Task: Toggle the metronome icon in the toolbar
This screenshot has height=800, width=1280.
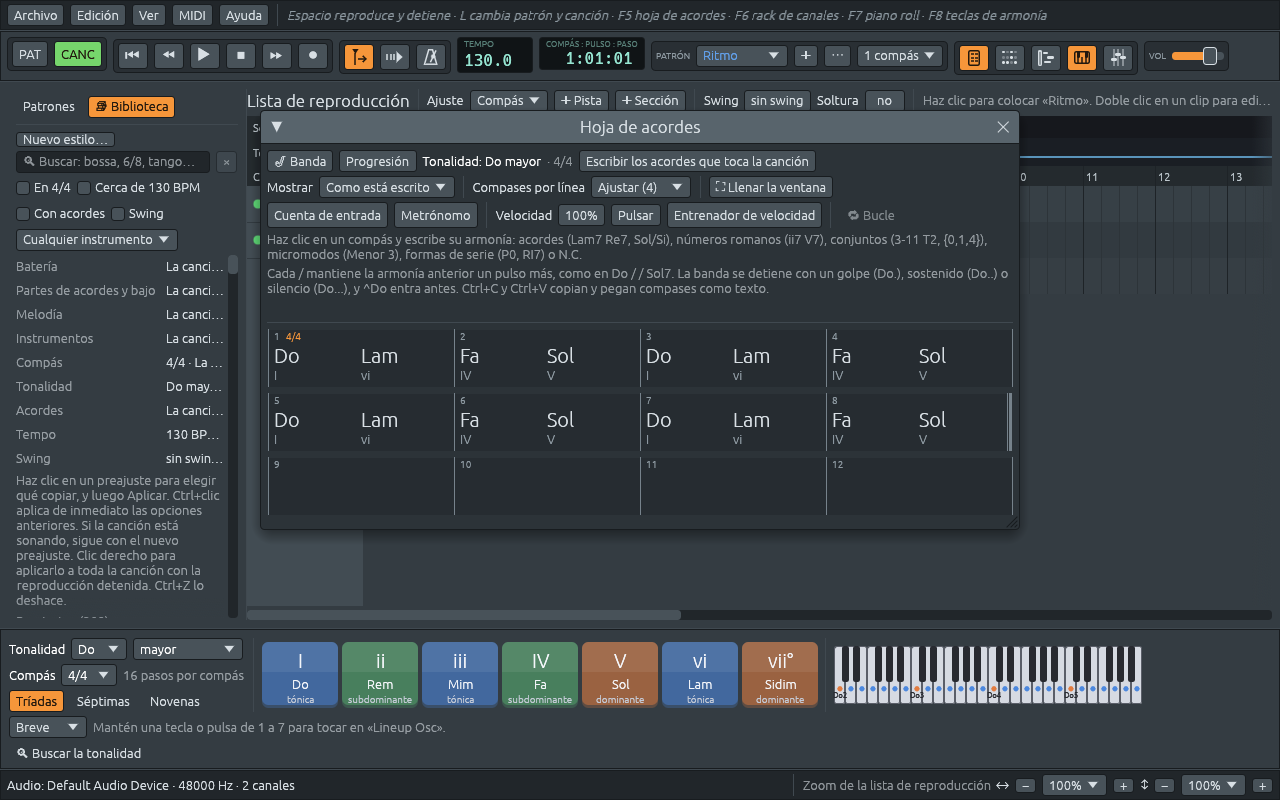Action: point(431,57)
